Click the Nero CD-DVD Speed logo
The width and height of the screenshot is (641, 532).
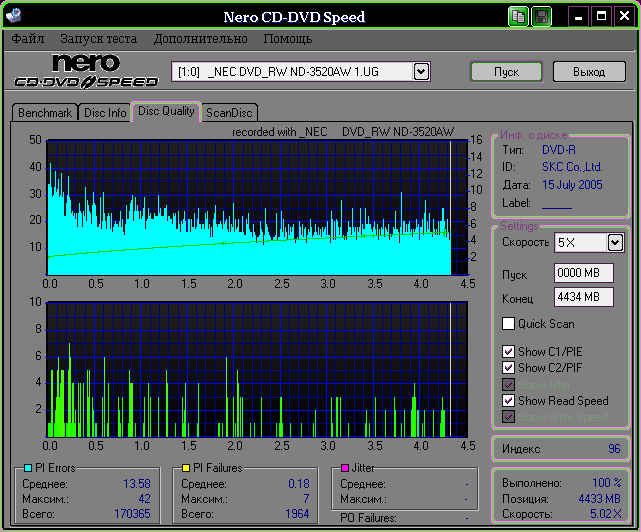coord(85,71)
